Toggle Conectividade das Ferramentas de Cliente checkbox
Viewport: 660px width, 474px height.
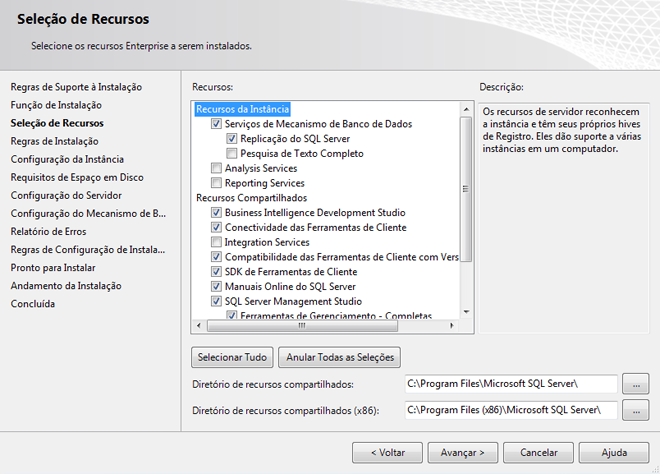point(216,227)
